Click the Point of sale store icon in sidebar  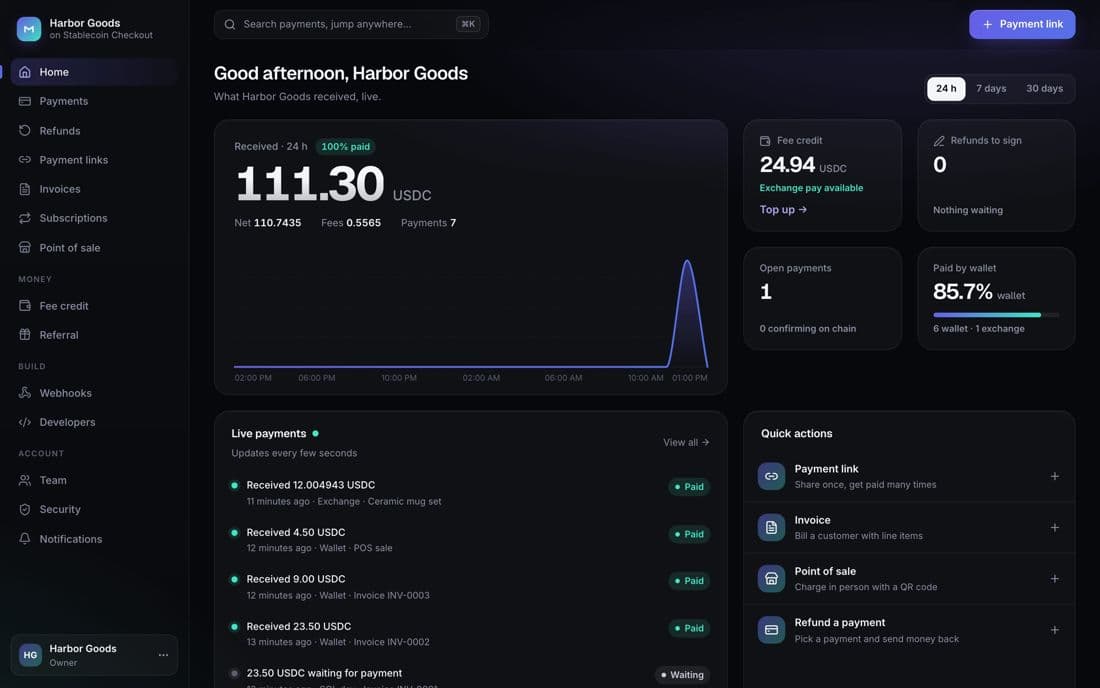pyautogui.click(x=25, y=248)
